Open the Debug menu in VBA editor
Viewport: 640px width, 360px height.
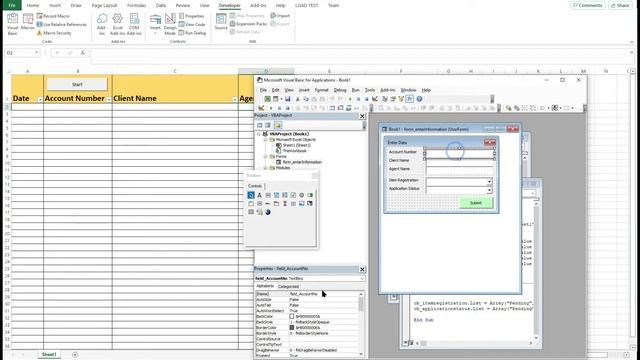[340, 90]
